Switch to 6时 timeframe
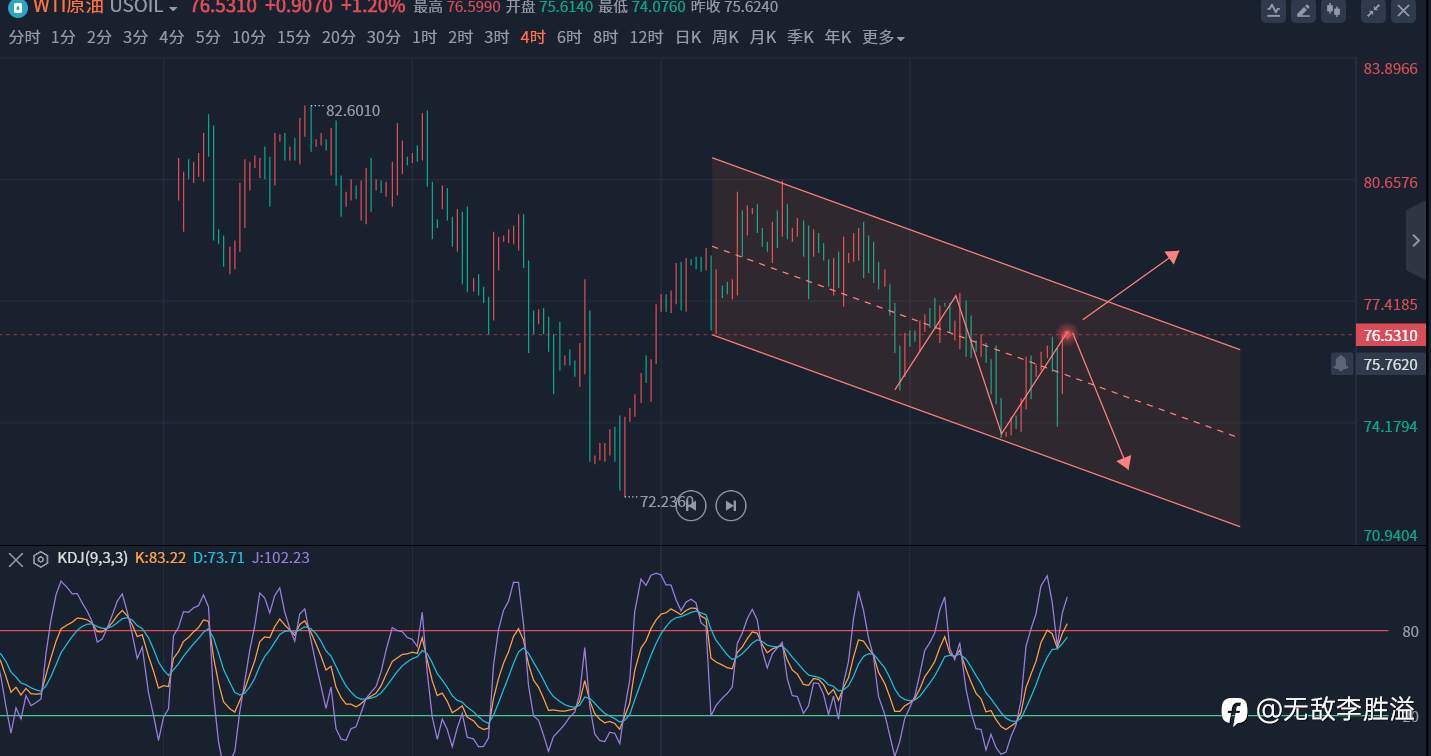The height and width of the screenshot is (756, 1431). tap(569, 38)
